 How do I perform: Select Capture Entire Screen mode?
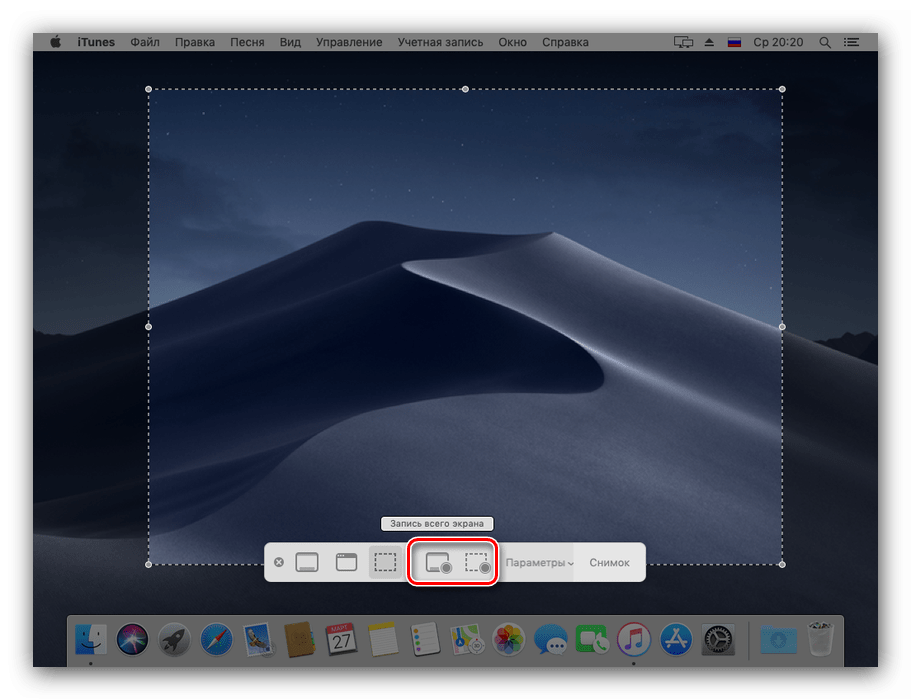[305, 562]
